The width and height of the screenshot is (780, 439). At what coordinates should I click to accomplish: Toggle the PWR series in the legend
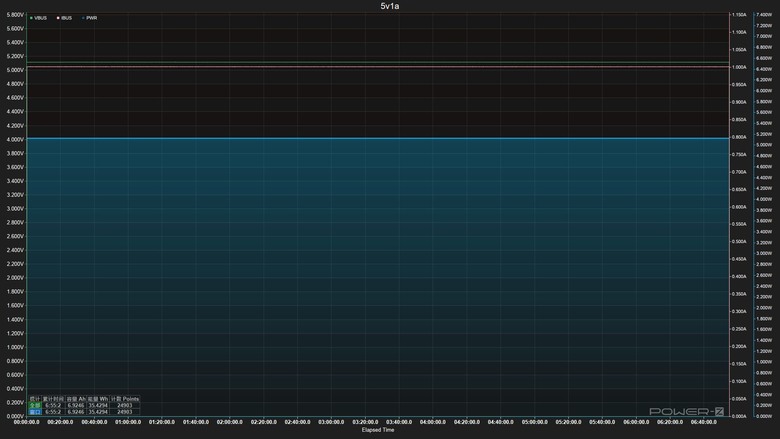[x=90, y=18]
